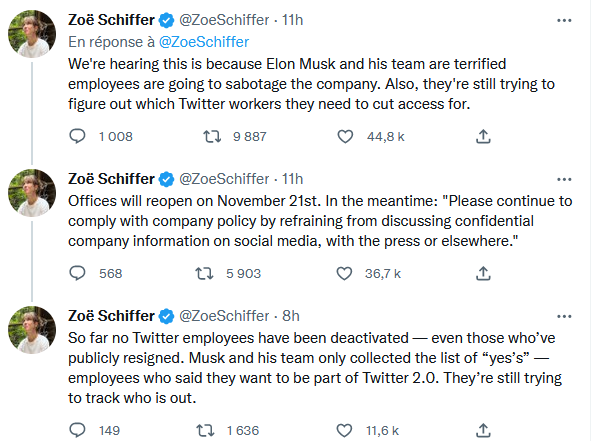Reply to the offices reopening tweet
605x441 pixels.
tap(77, 273)
